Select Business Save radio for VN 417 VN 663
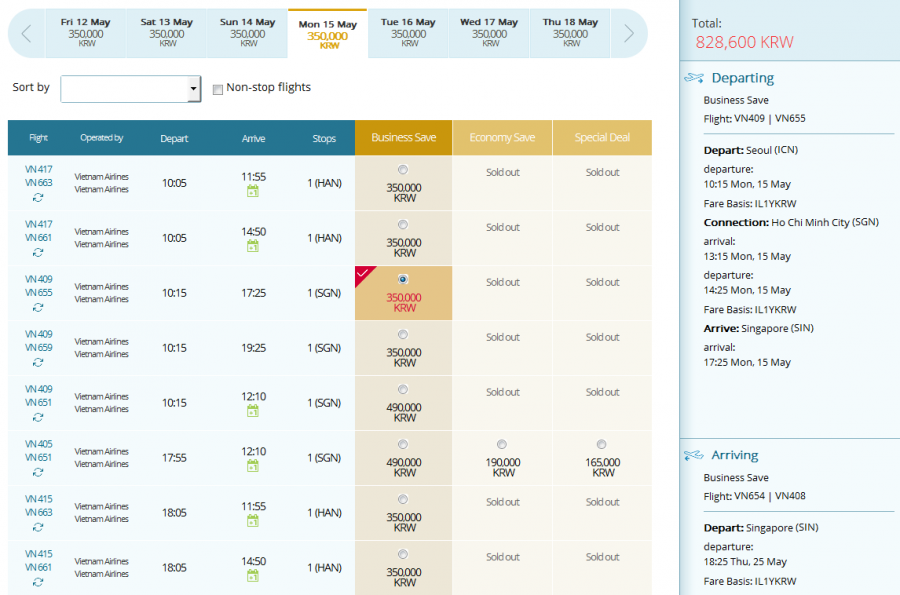Image resolution: width=900 pixels, height=595 pixels. click(403, 169)
